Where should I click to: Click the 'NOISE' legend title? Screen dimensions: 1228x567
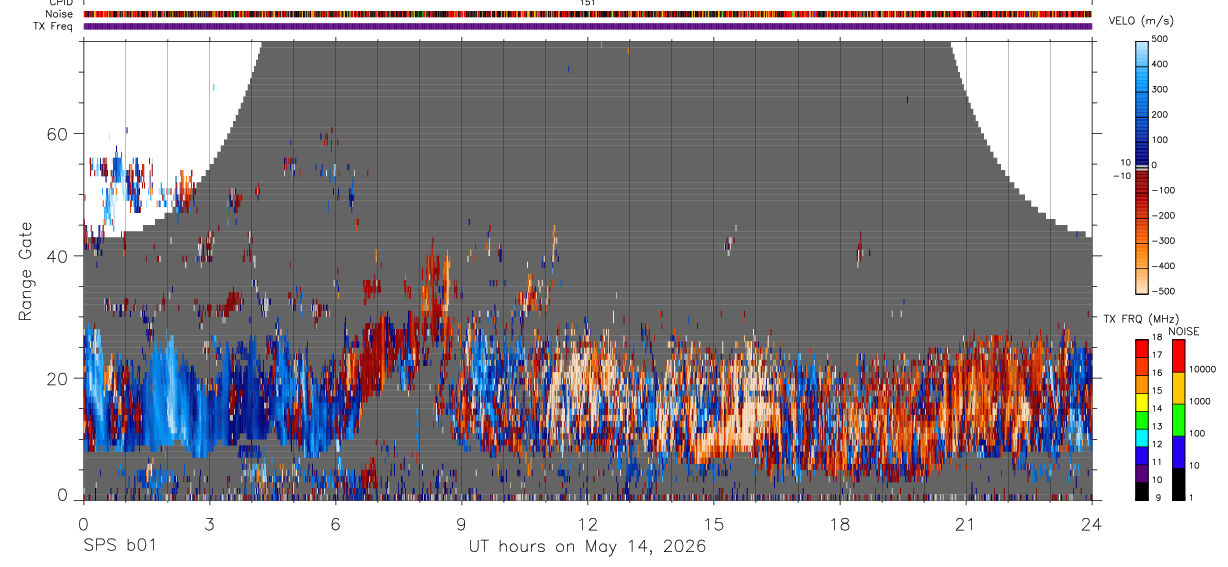point(1182,331)
